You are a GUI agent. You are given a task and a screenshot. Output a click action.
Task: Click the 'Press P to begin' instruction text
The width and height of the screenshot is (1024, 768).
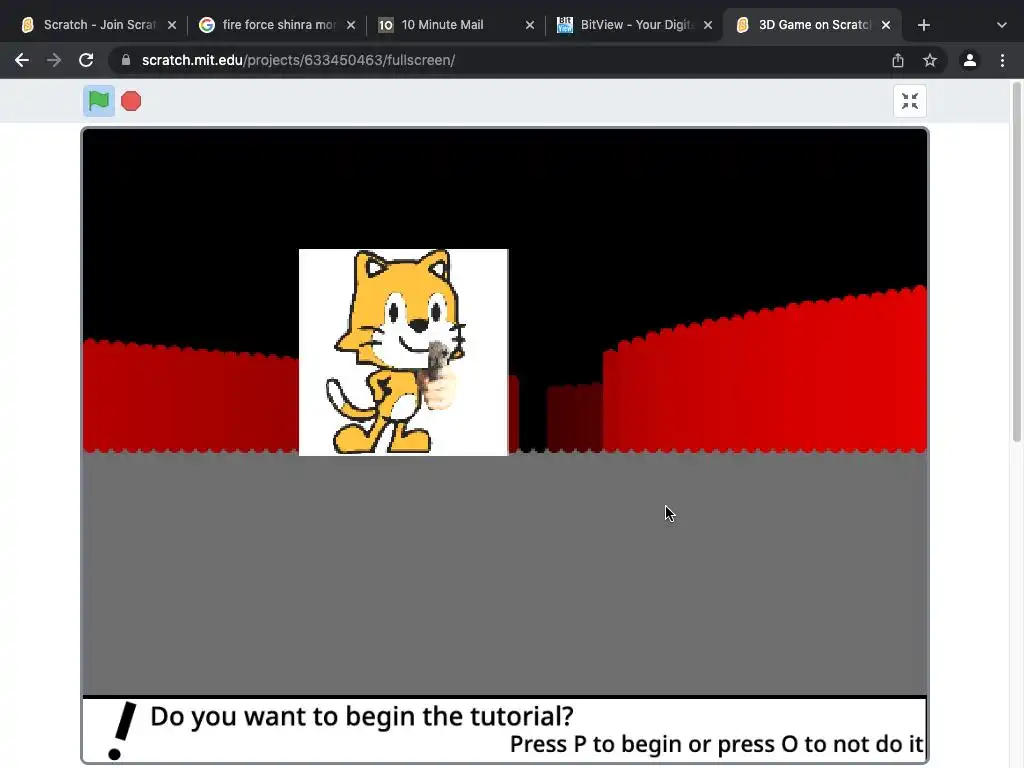point(716,744)
